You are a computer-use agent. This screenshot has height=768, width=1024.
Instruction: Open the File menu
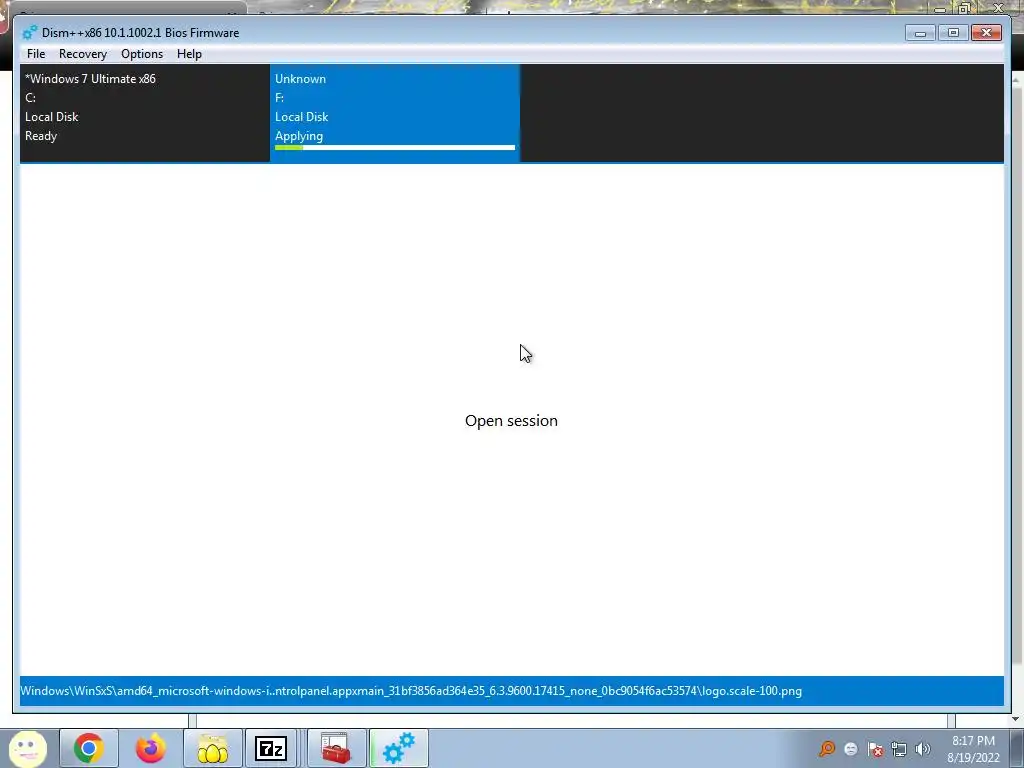[x=36, y=54]
